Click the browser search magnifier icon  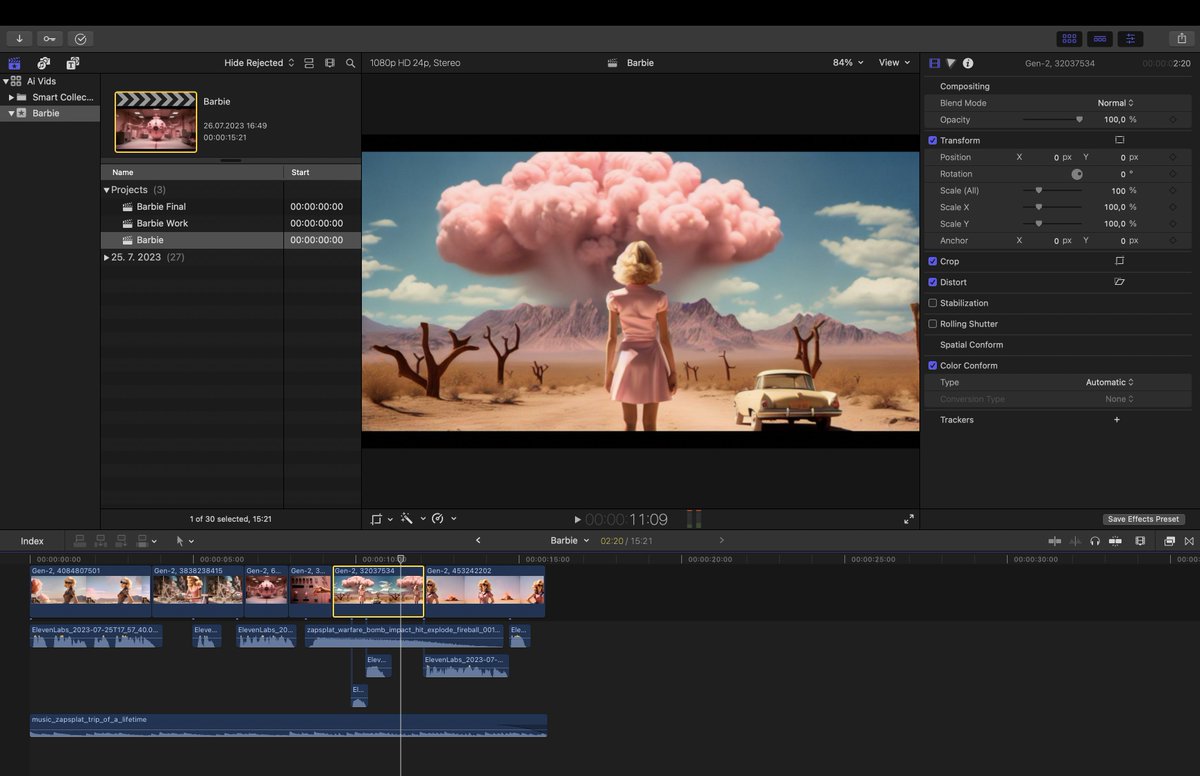pyautogui.click(x=351, y=63)
